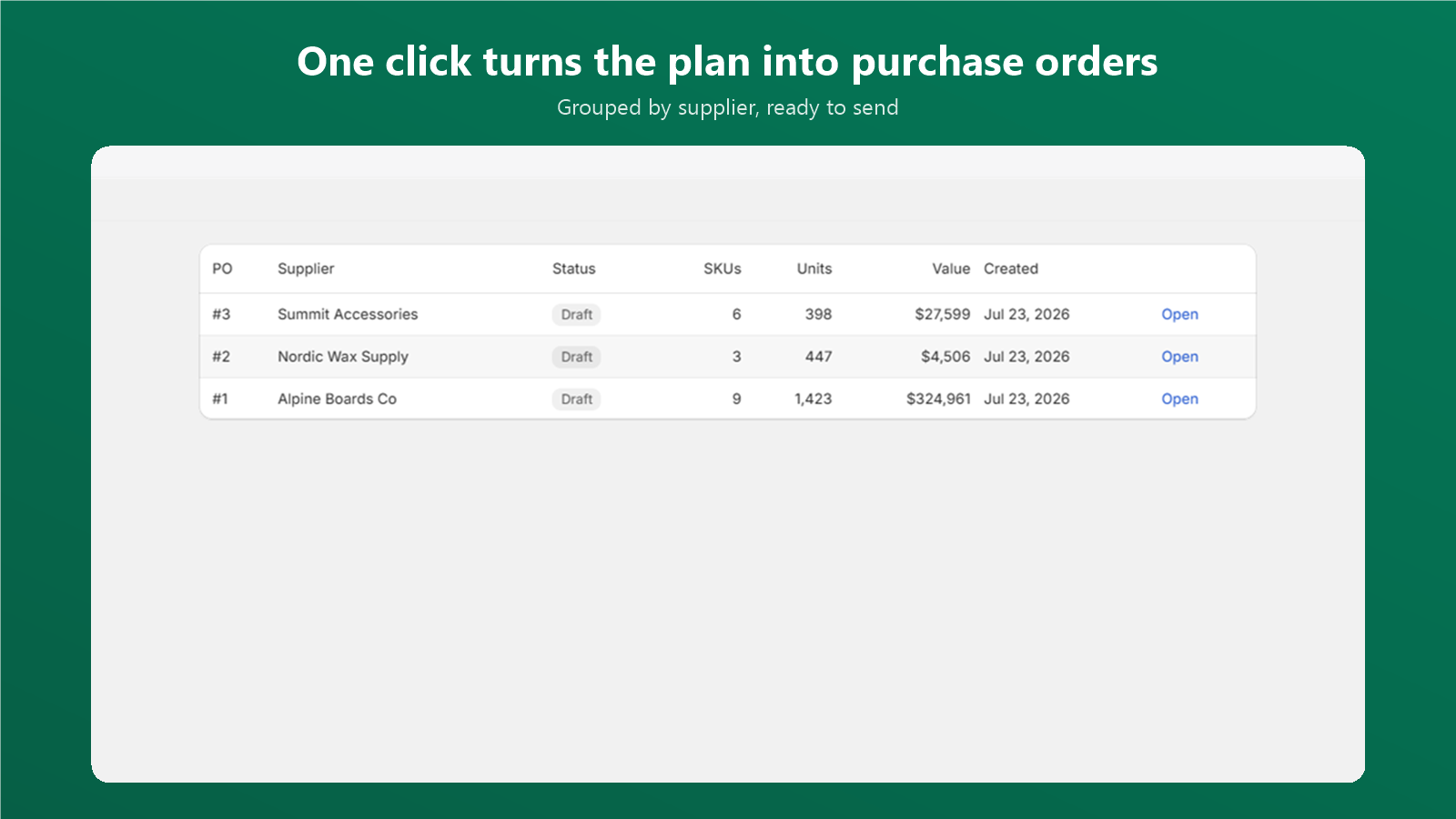Click Draft status badge for Alpine Boards
The width and height of the screenshot is (1456, 819).
point(576,399)
